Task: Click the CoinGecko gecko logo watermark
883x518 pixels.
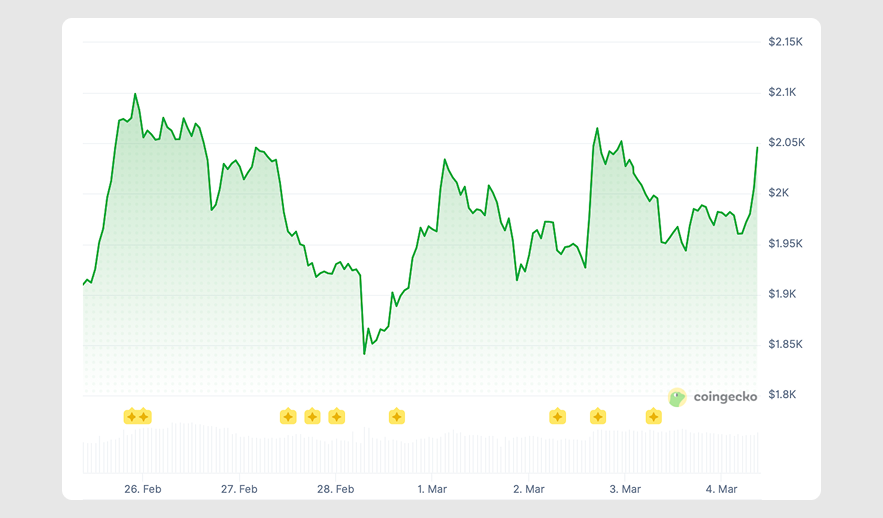Action: 677,397
